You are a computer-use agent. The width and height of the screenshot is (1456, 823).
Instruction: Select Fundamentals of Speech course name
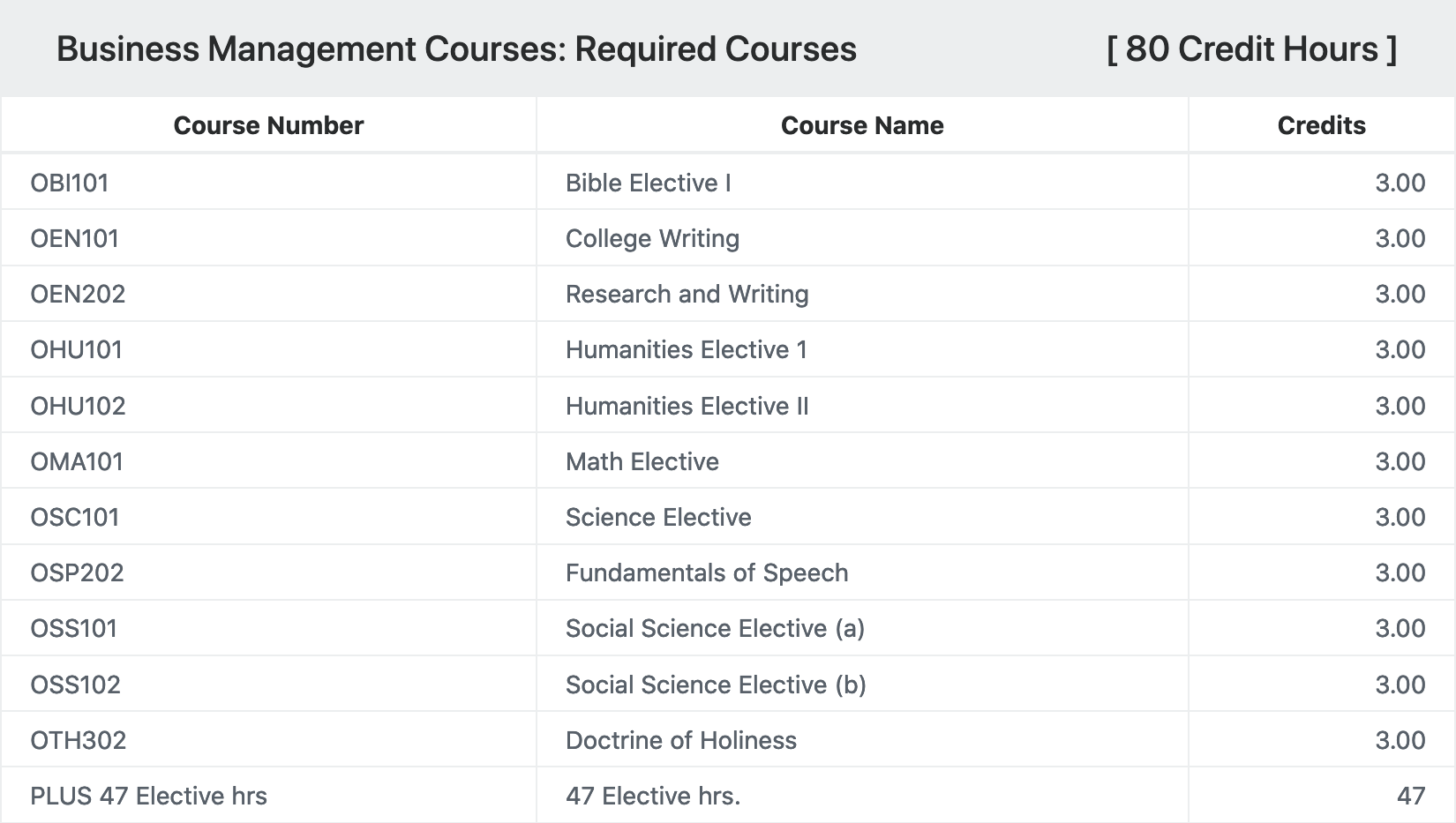[x=707, y=572]
